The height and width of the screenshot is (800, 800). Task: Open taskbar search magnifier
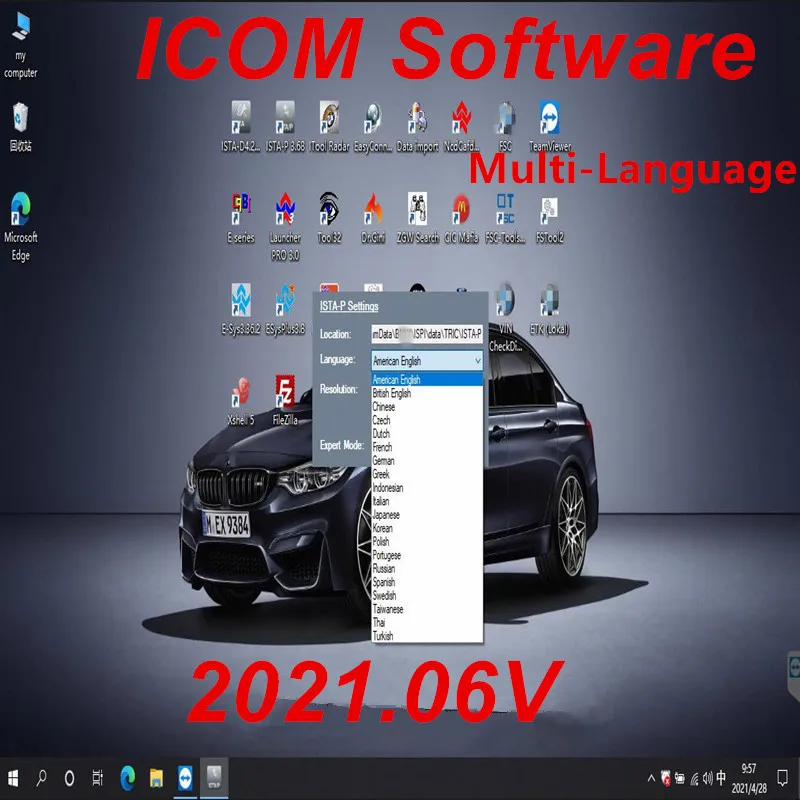41,779
